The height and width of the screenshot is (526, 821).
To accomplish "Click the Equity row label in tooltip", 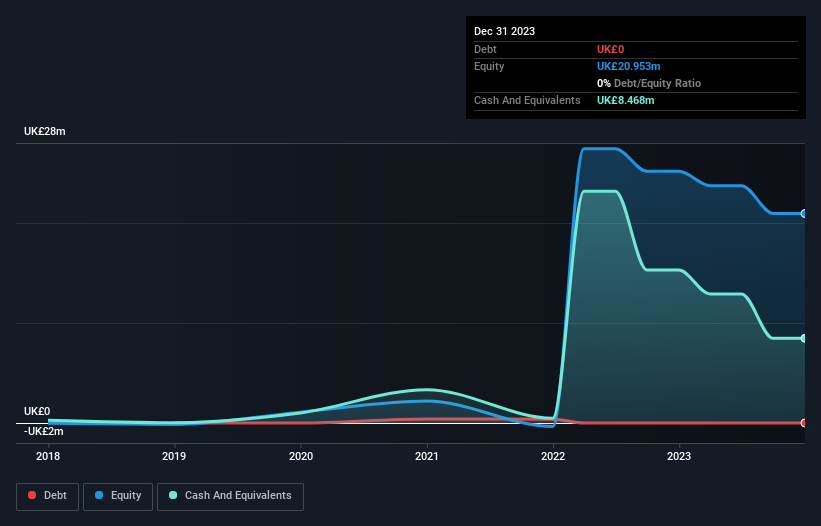I will (489, 66).
